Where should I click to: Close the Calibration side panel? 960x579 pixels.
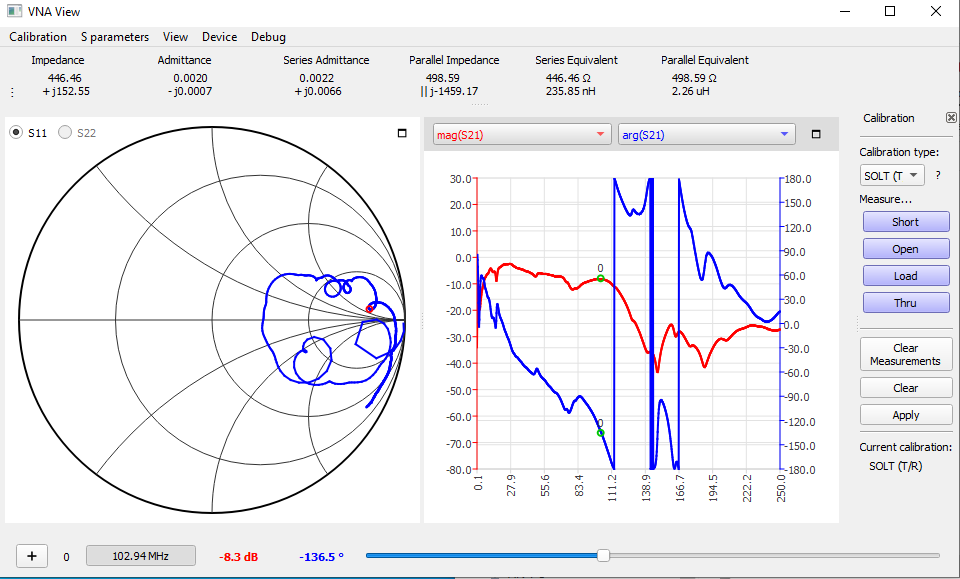951,118
